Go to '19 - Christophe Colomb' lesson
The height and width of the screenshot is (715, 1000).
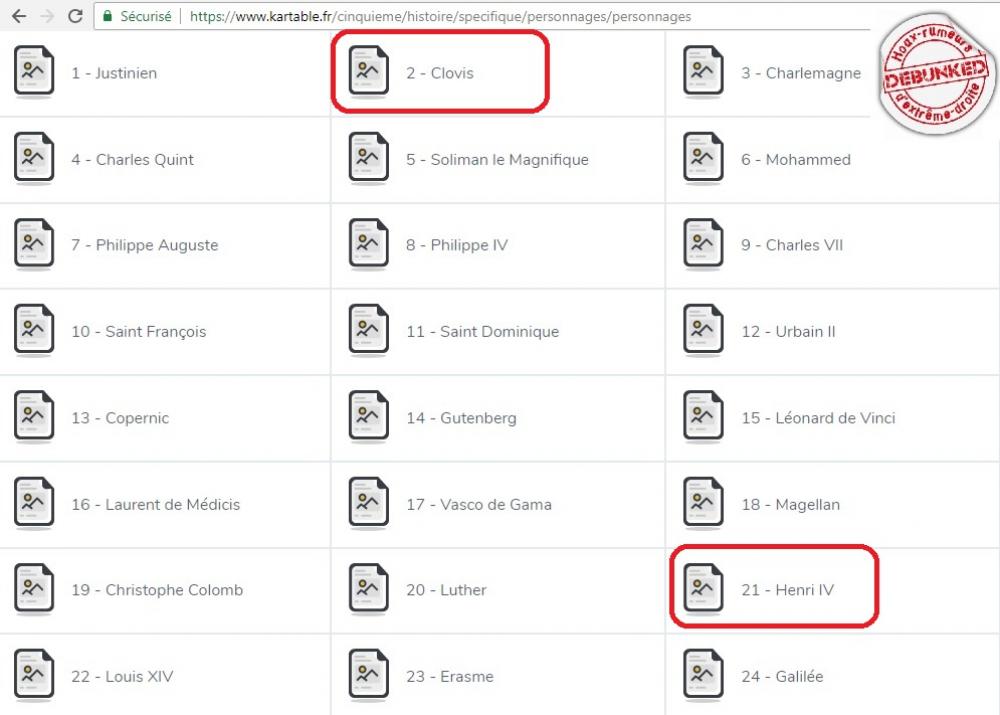[x=156, y=590]
